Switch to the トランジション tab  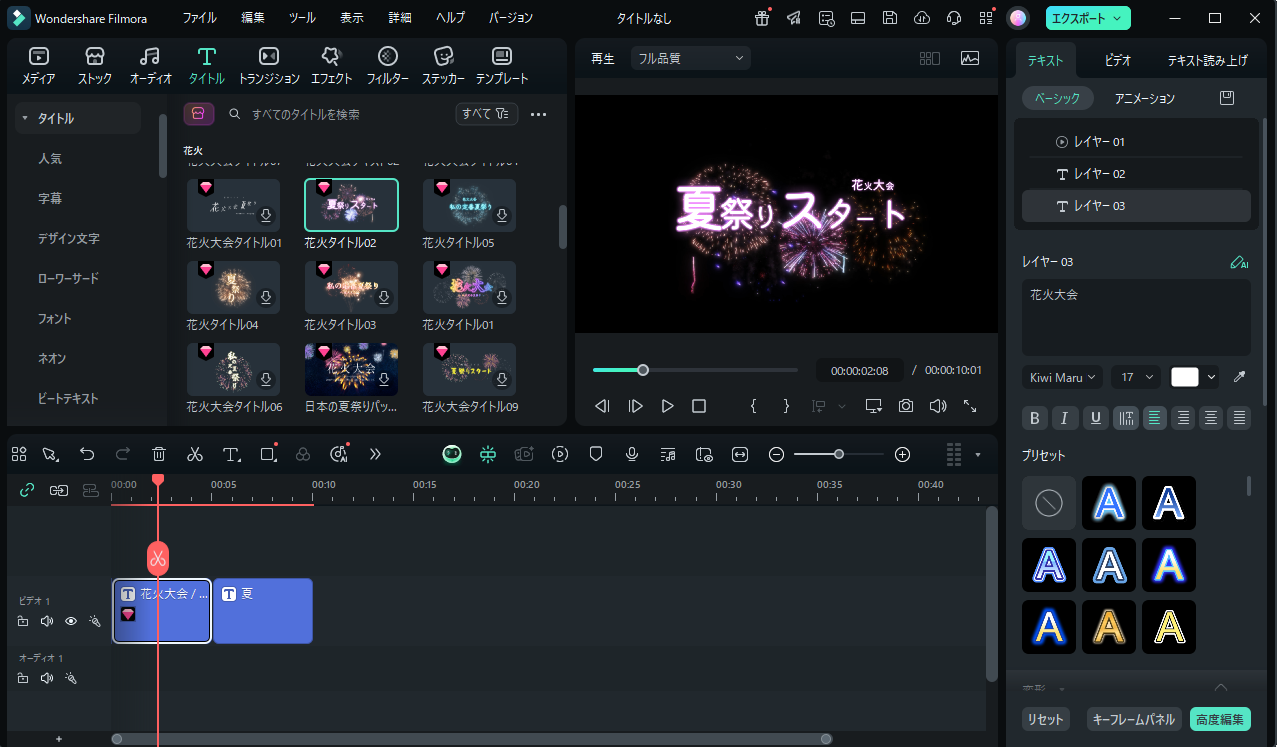click(x=269, y=66)
